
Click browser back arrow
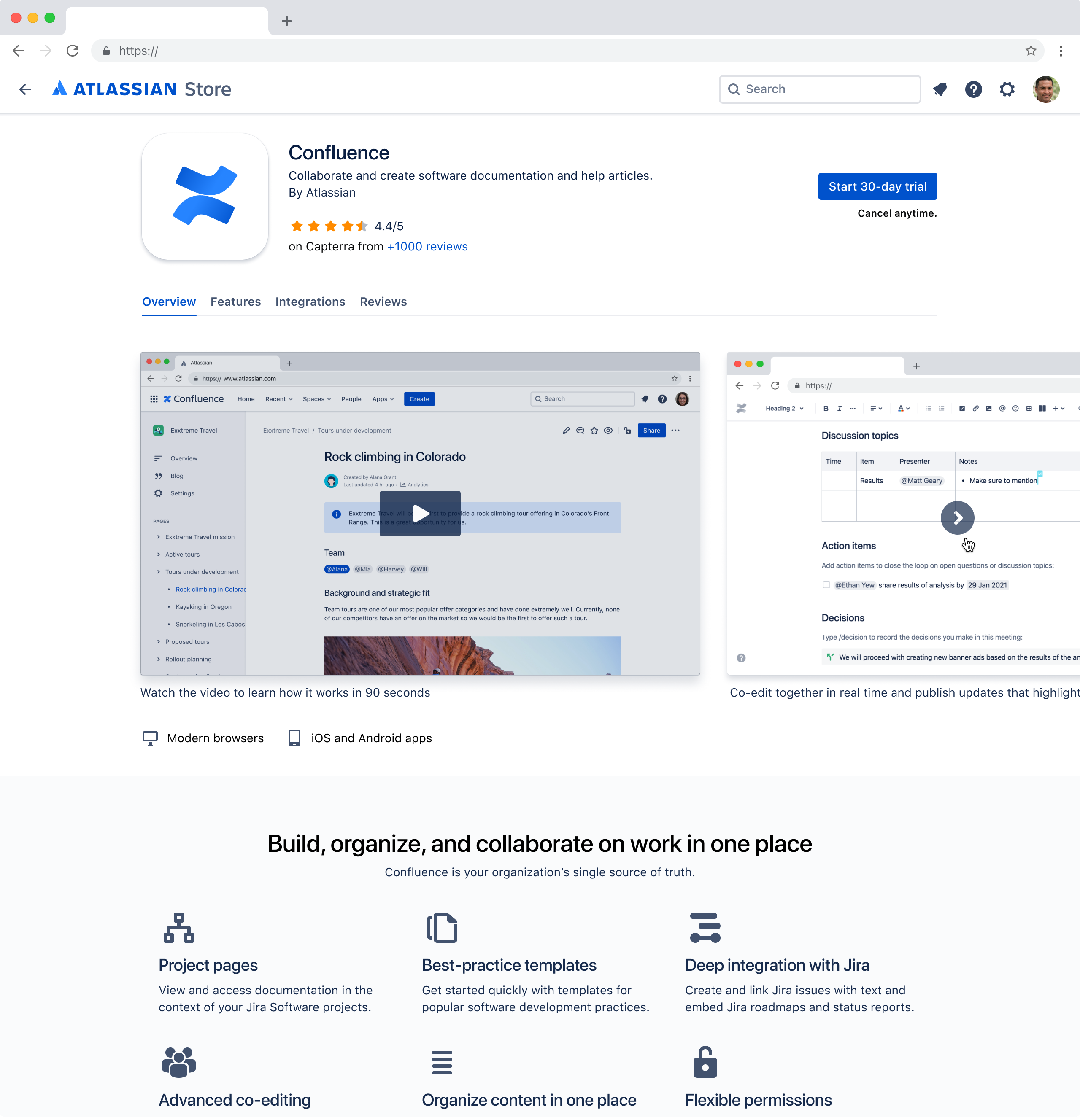(18, 51)
